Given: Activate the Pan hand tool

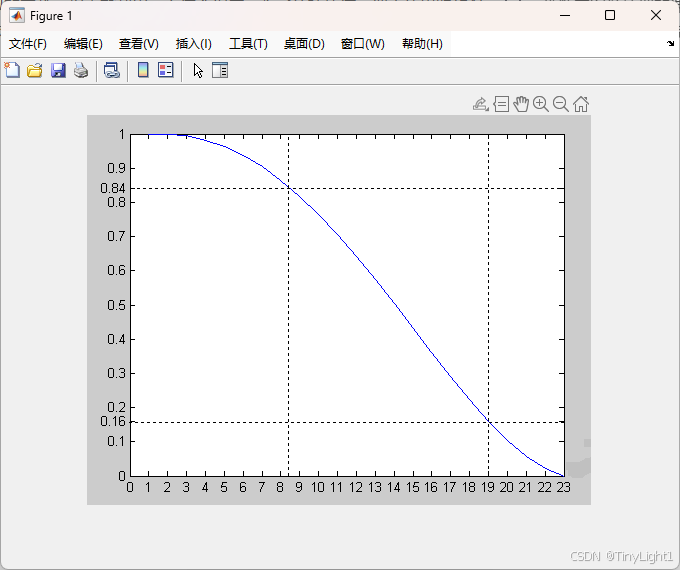Looking at the screenshot, I should coord(521,105).
